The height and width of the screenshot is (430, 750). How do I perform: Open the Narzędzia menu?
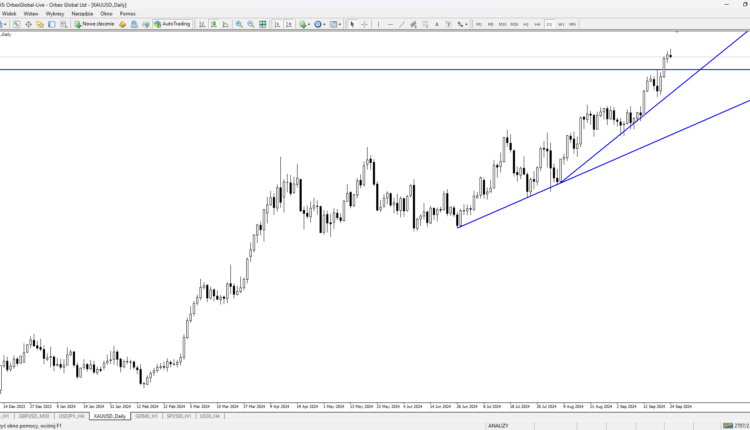82,14
